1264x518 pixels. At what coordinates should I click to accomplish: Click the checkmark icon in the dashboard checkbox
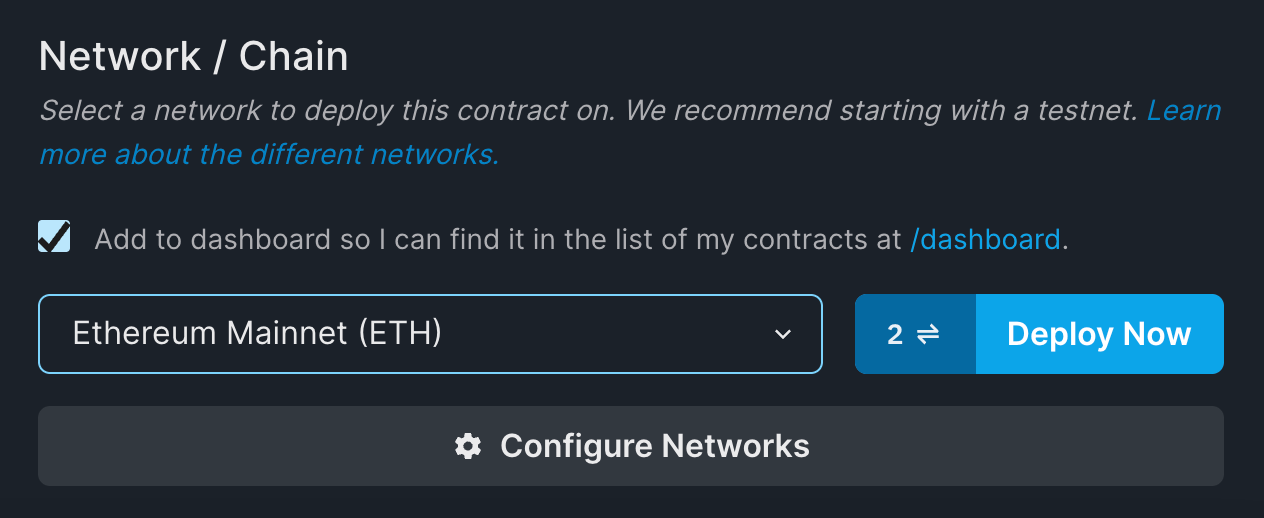54,237
